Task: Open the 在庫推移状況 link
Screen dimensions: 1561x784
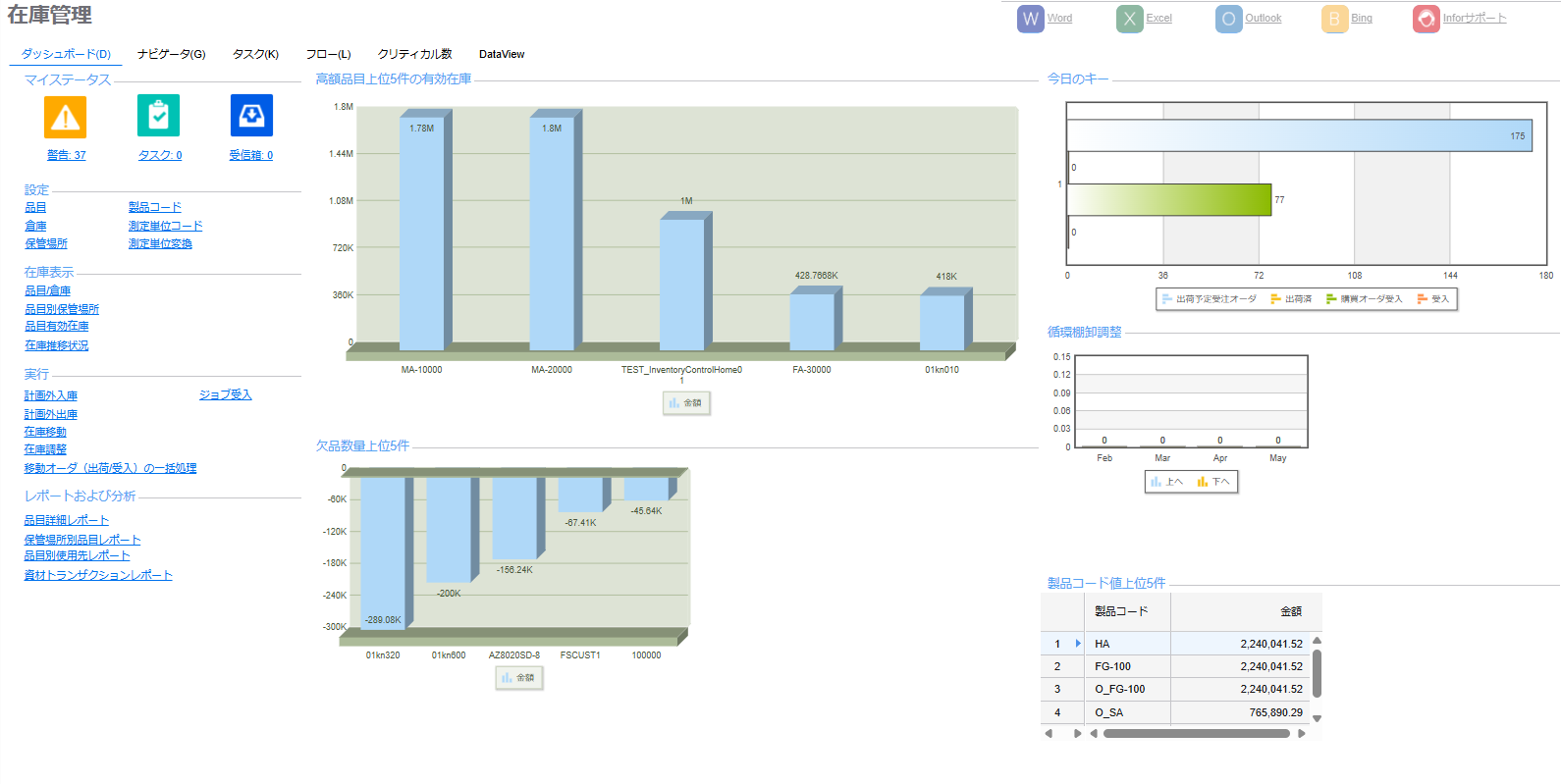Action: pos(56,345)
